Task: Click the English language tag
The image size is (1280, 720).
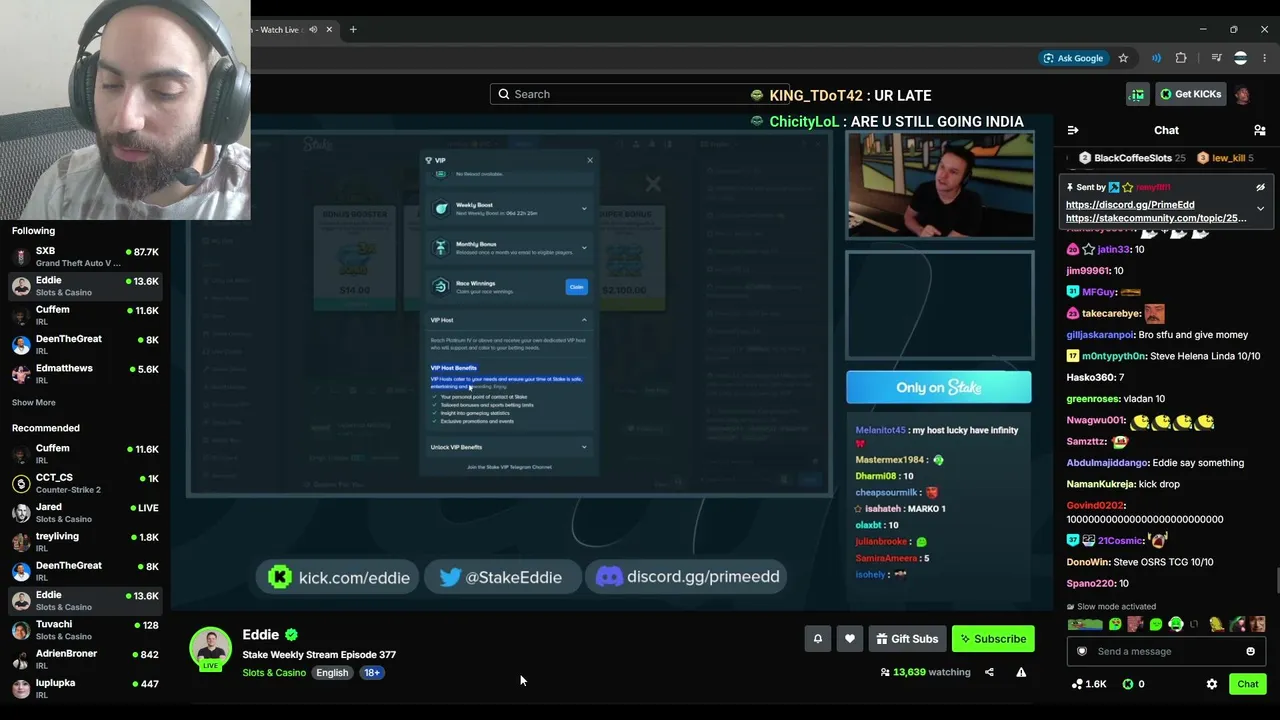Action: tap(332, 673)
